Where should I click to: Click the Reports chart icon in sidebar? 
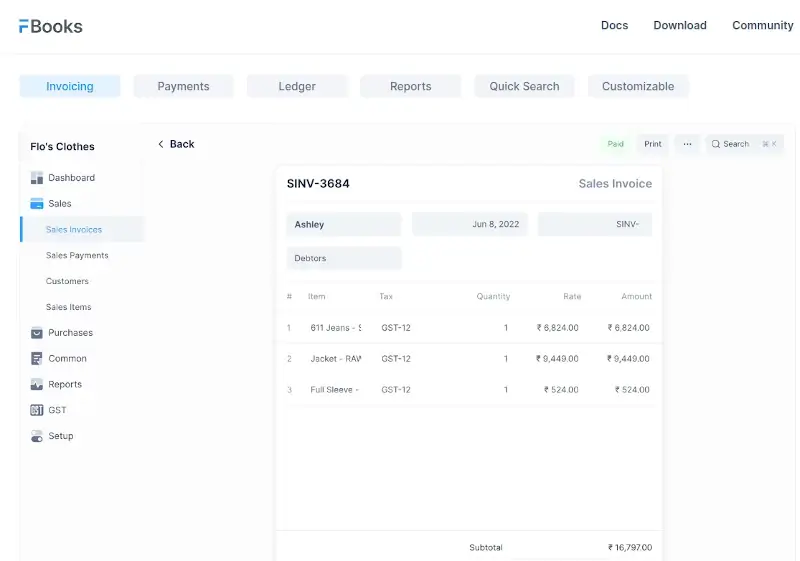(x=37, y=385)
